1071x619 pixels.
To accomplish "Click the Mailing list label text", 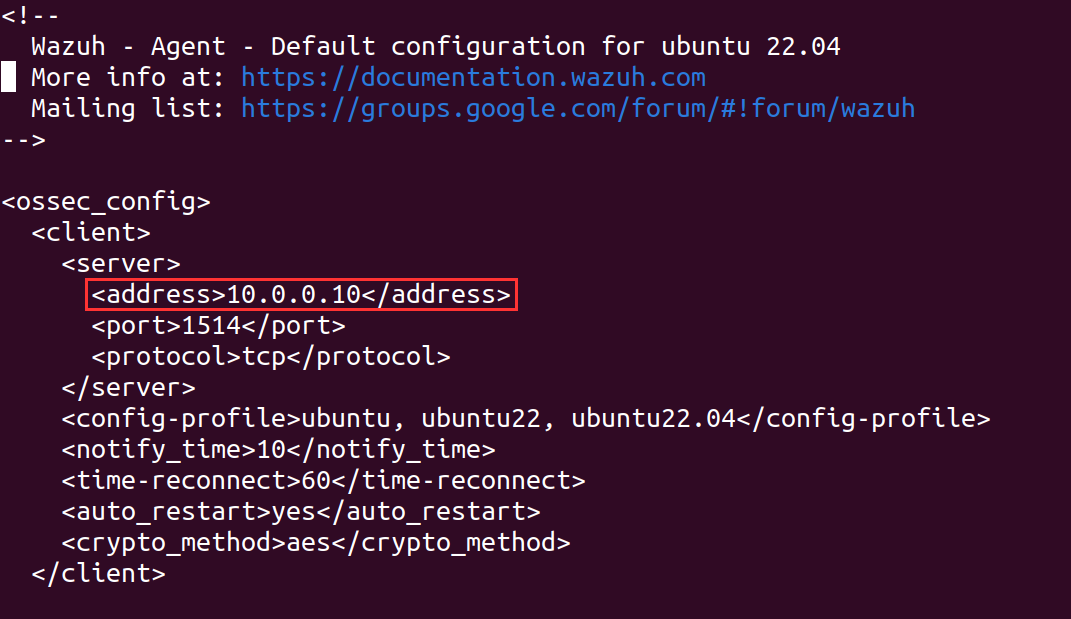I will [128, 108].
